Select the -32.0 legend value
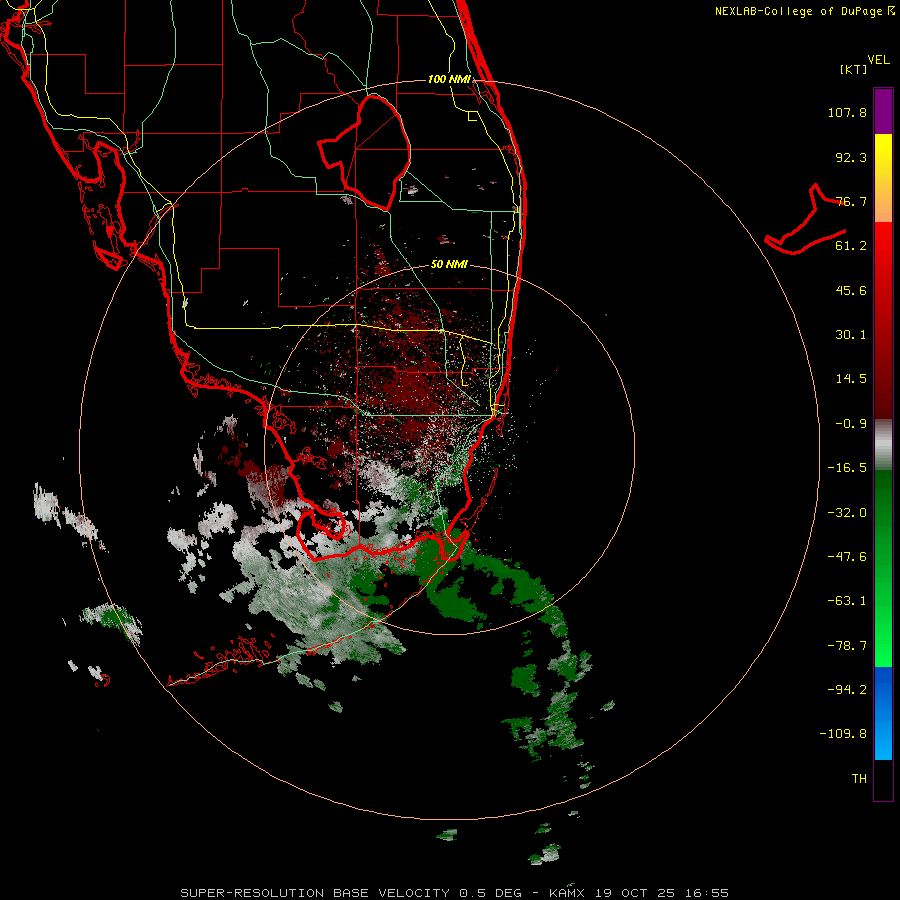The height and width of the screenshot is (900, 900). point(847,513)
